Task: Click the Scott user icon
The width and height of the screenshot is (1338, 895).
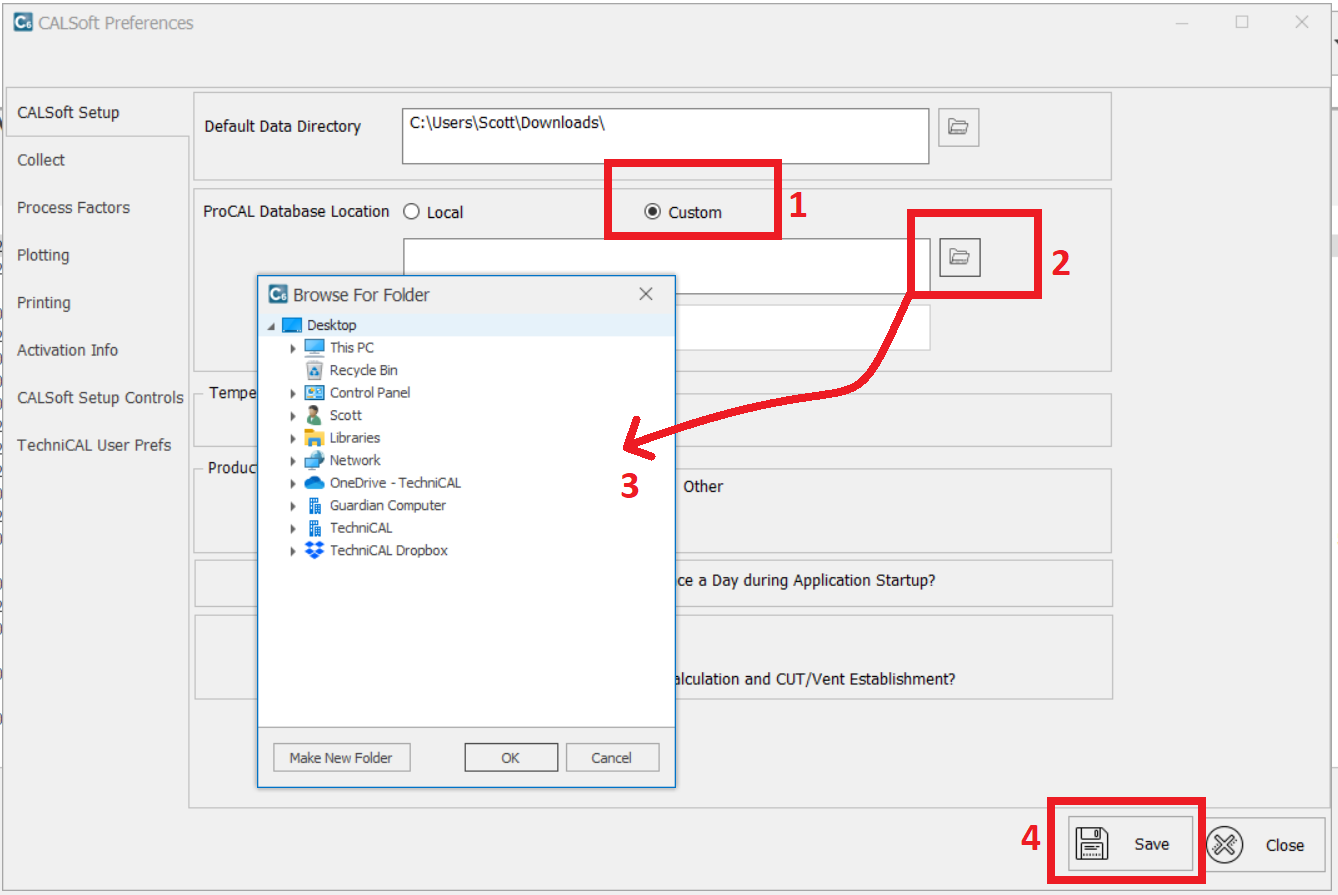Action: pos(314,415)
